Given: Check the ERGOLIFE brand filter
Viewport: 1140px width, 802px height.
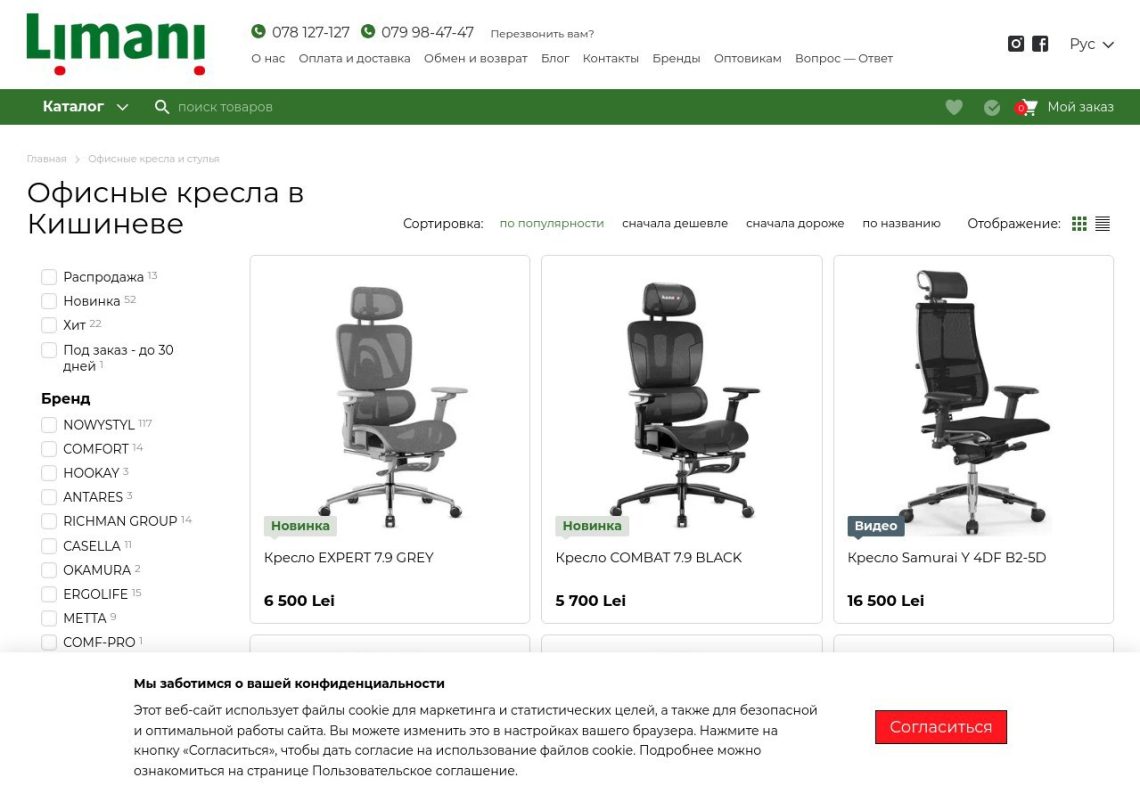Looking at the screenshot, I should point(49,594).
